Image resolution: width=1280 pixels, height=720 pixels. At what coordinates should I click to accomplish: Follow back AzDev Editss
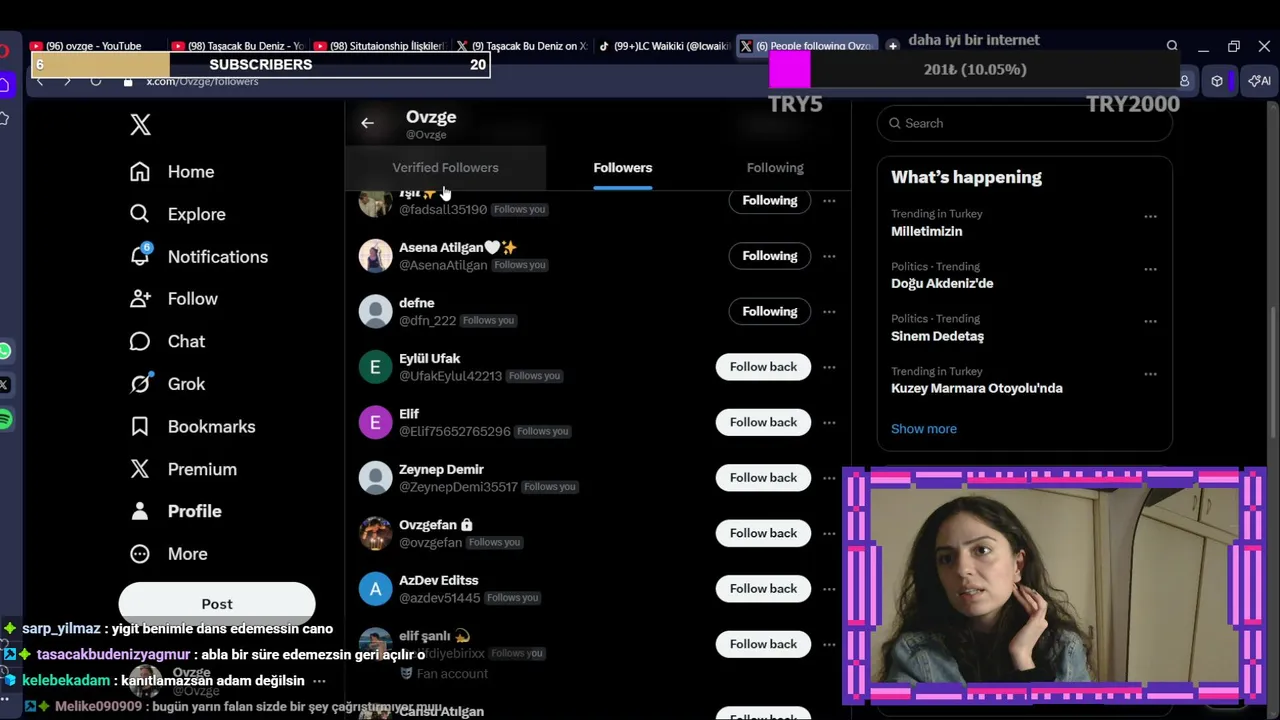coord(763,589)
